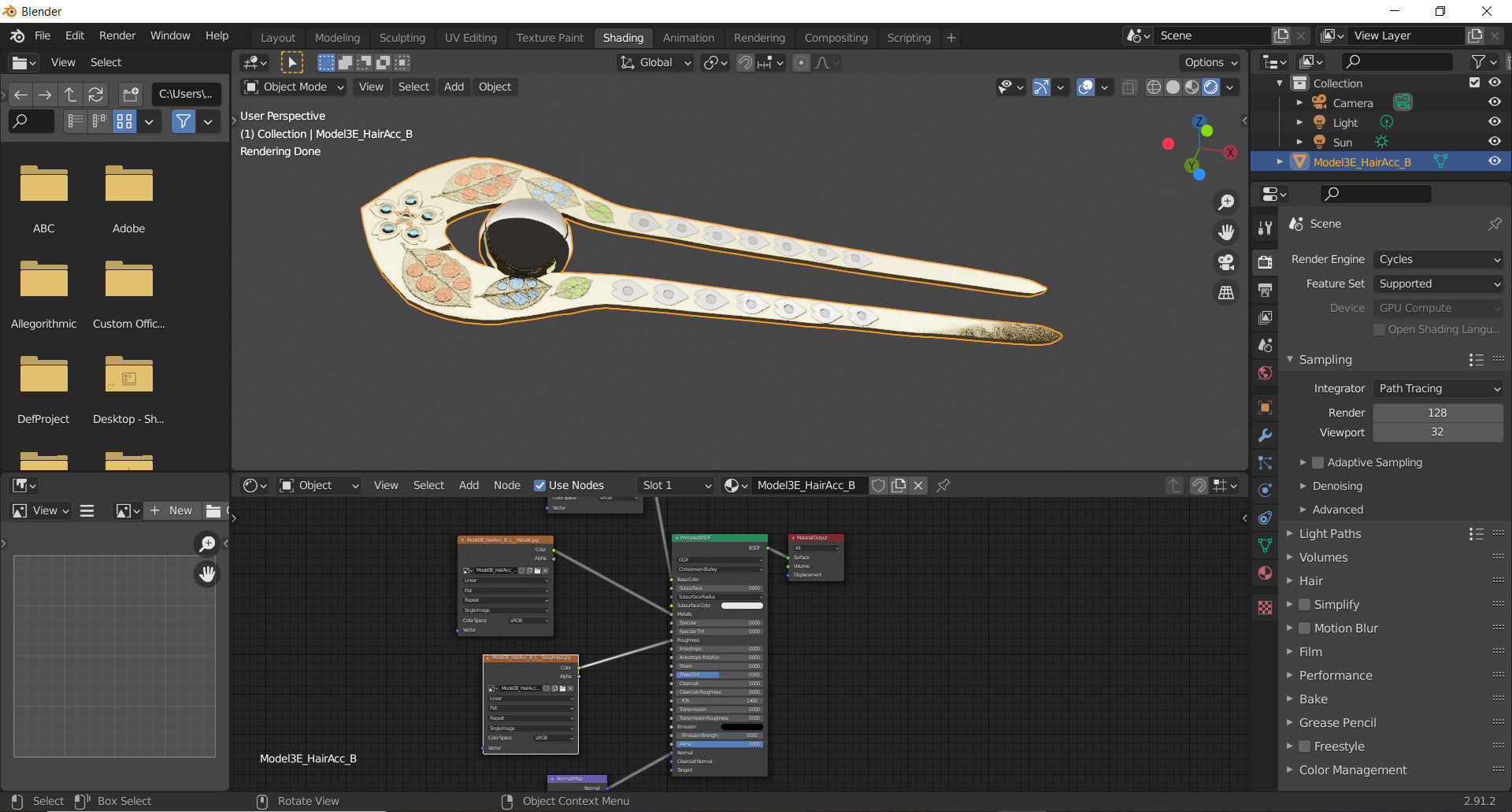Create a new folder in file browser
The image size is (1512, 812).
pos(130,95)
